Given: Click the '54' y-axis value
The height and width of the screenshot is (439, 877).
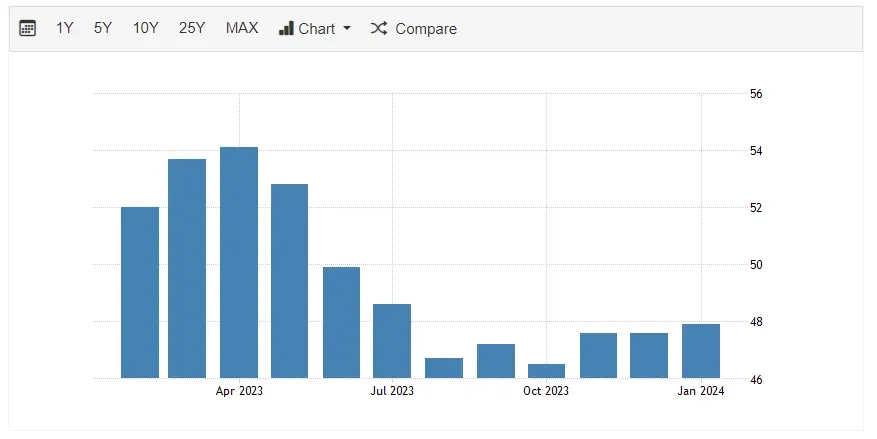Looking at the screenshot, I should [x=756, y=151].
